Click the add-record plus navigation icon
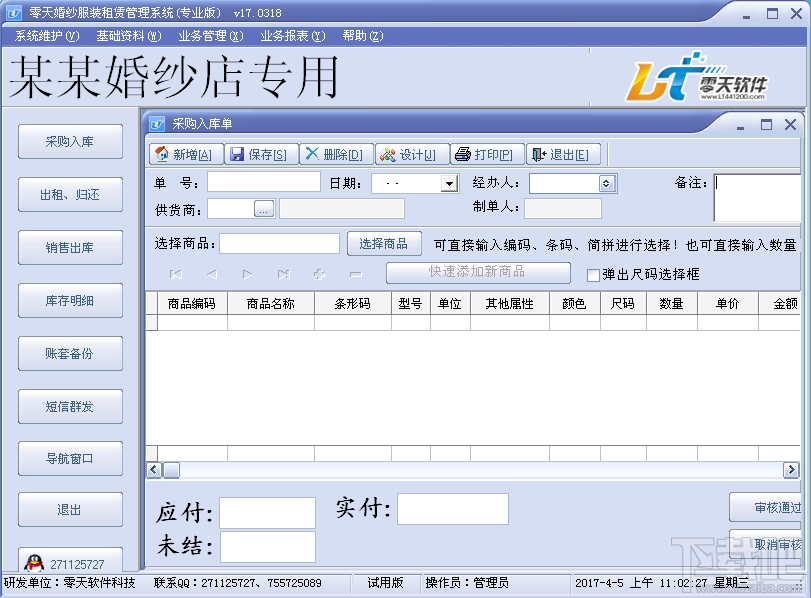This screenshot has width=811, height=598. click(x=319, y=274)
